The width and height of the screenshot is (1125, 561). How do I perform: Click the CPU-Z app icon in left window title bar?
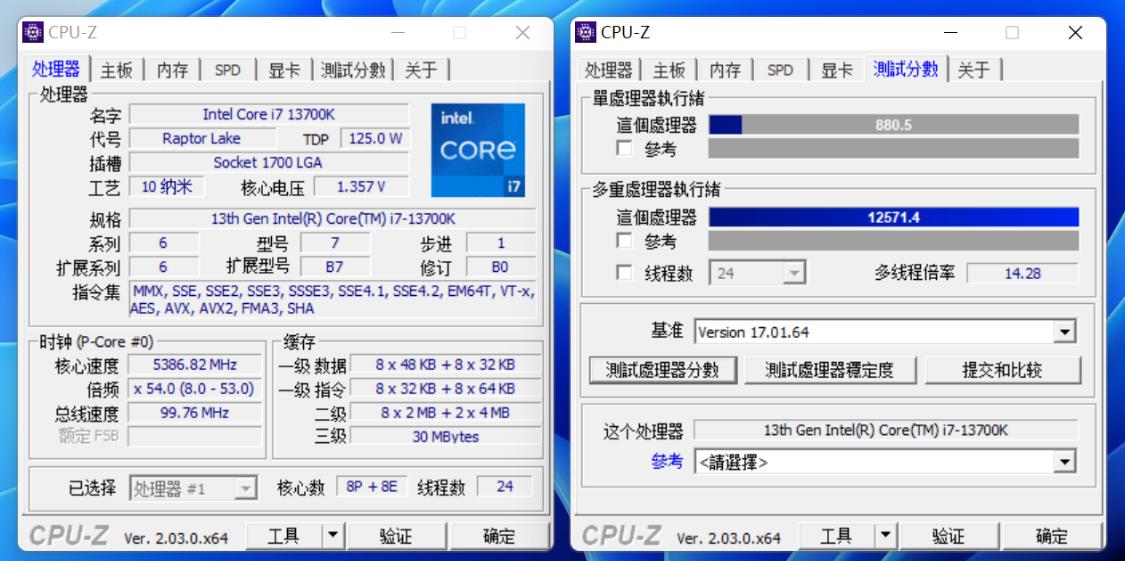click(33, 33)
